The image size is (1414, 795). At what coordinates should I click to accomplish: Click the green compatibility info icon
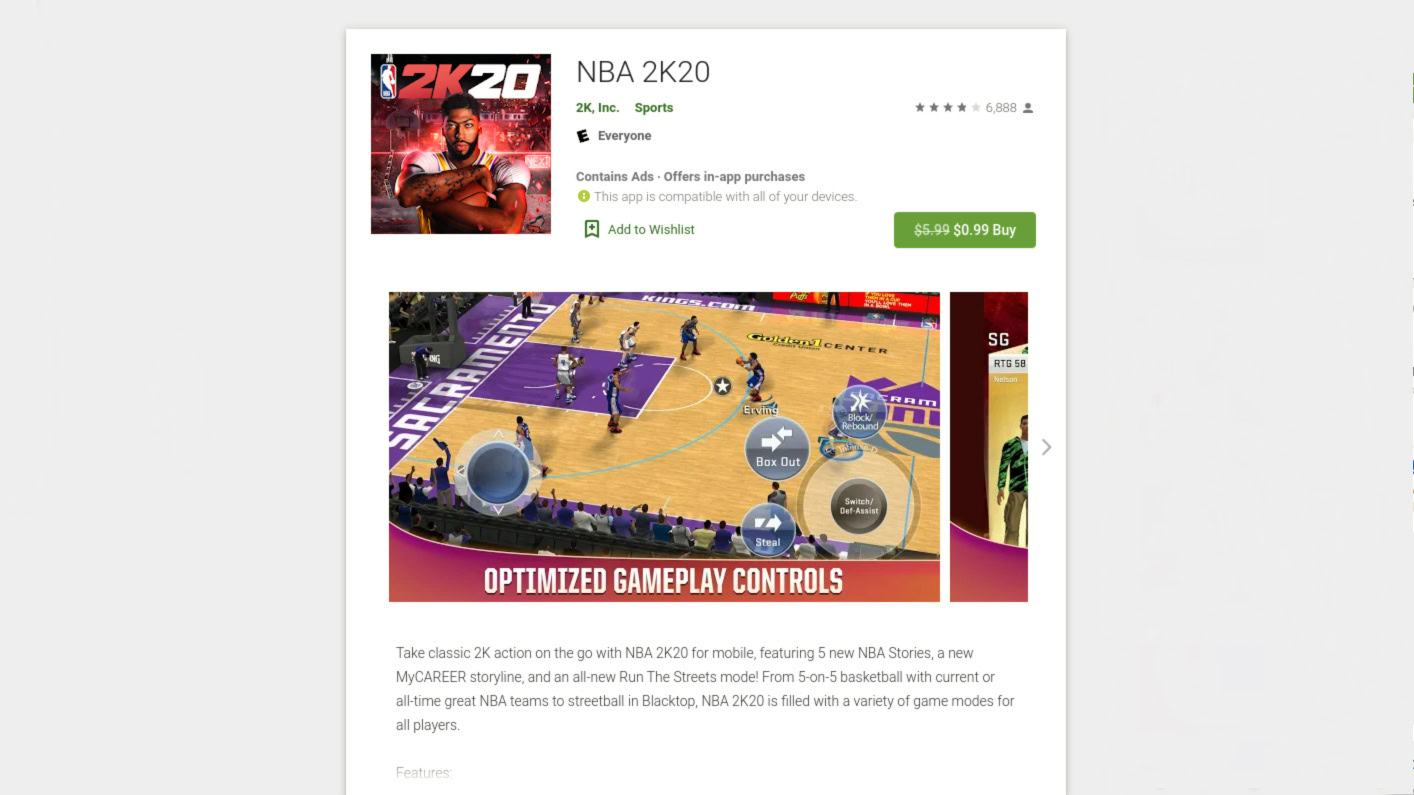(x=584, y=196)
